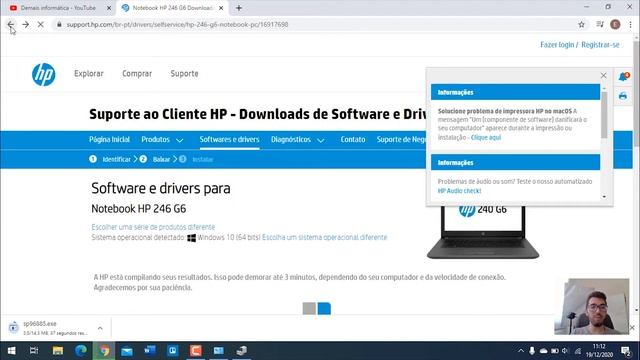Open the Action Center notifications
Viewport: 640px width, 360px height.
click(626, 351)
